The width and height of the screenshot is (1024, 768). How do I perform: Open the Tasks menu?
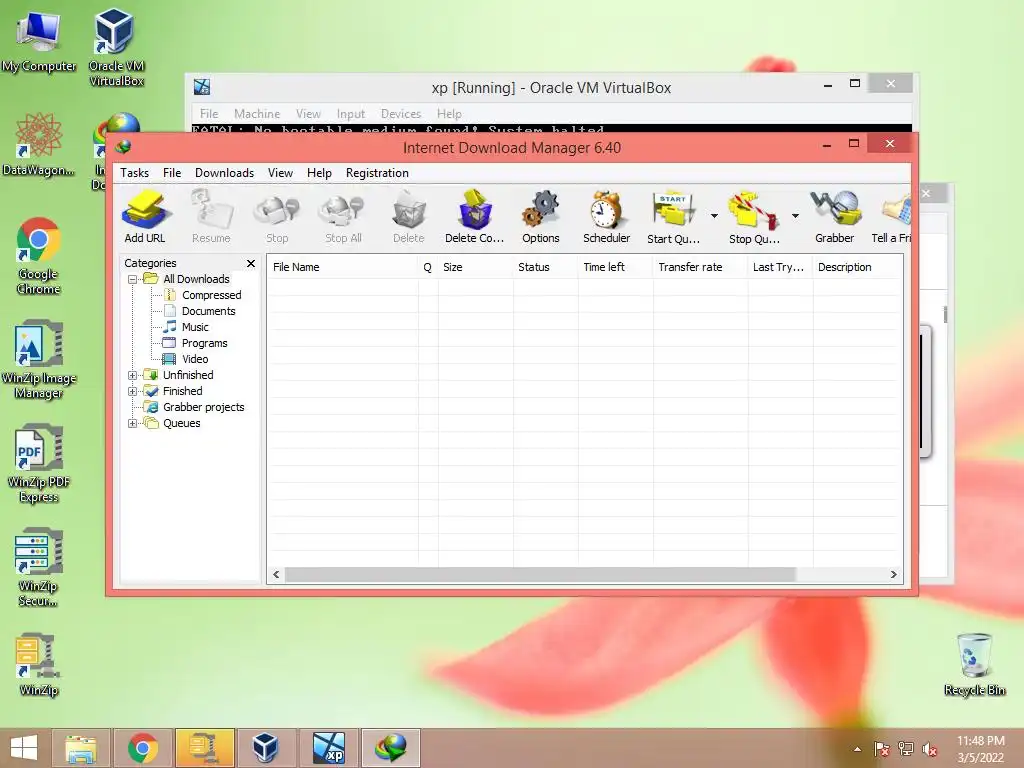[135, 173]
